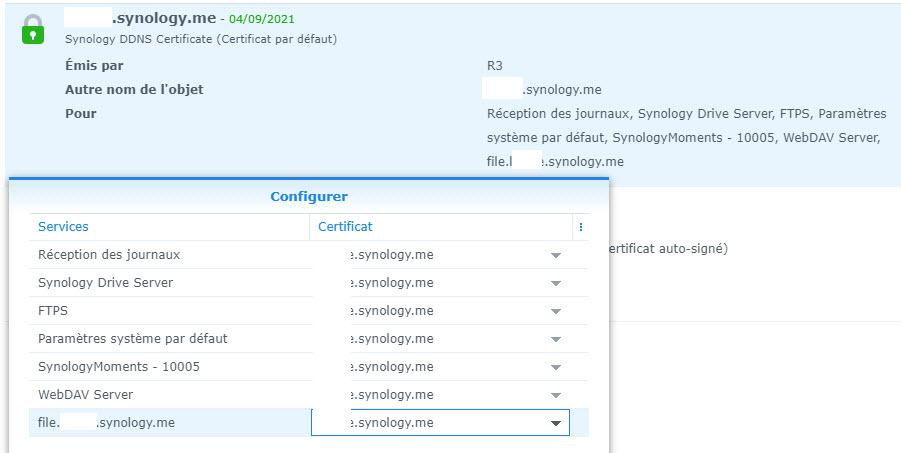Select the Synology Drive Server service row

click(x=309, y=283)
